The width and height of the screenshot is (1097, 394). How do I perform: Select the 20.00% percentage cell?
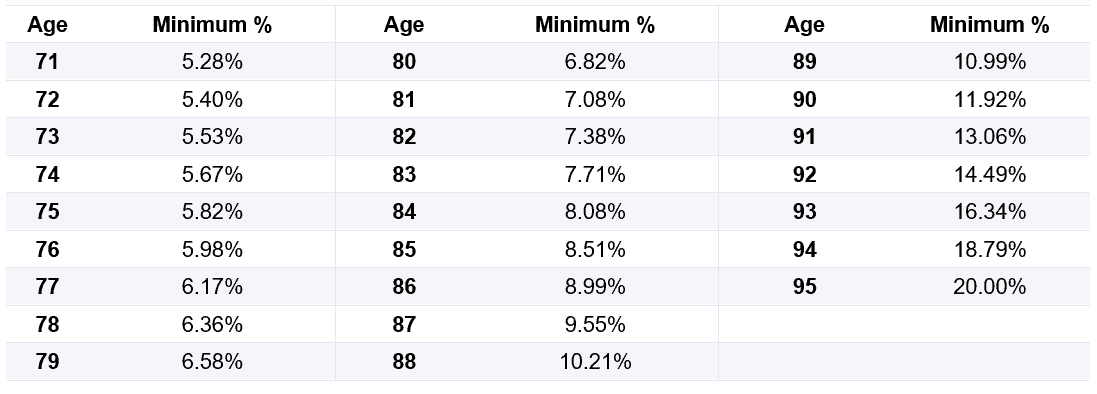(990, 287)
